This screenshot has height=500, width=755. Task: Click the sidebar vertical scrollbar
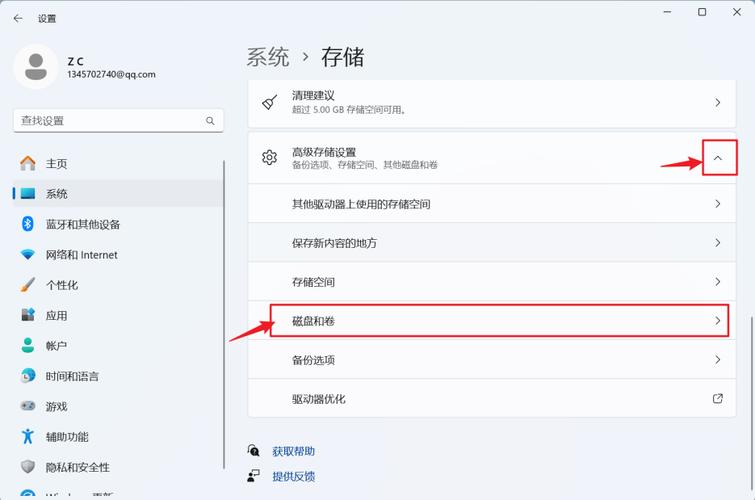pos(224,314)
